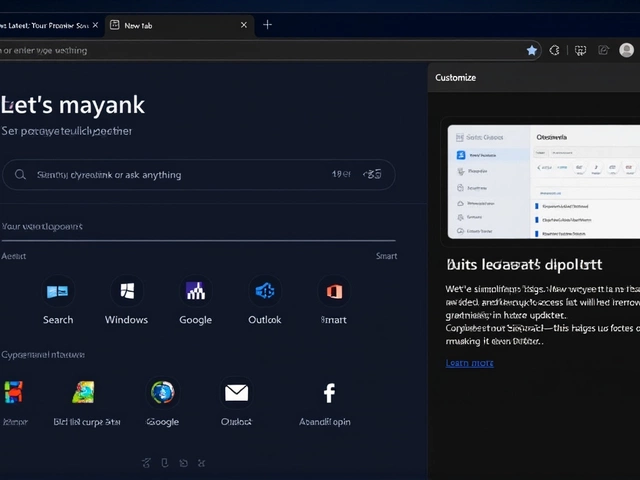The image size is (640, 480).
Task: Click the round globe Google shortcut
Action: click(162, 393)
